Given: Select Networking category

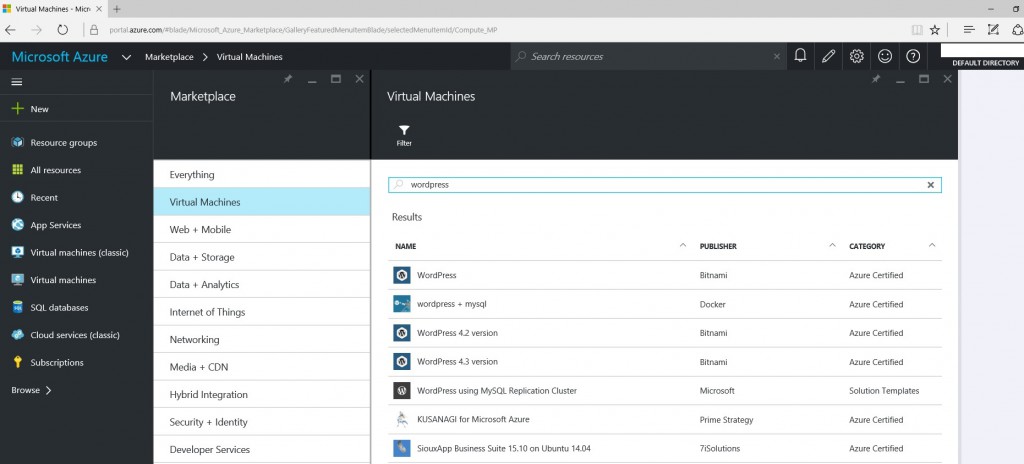Looking at the screenshot, I should click(262, 339).
